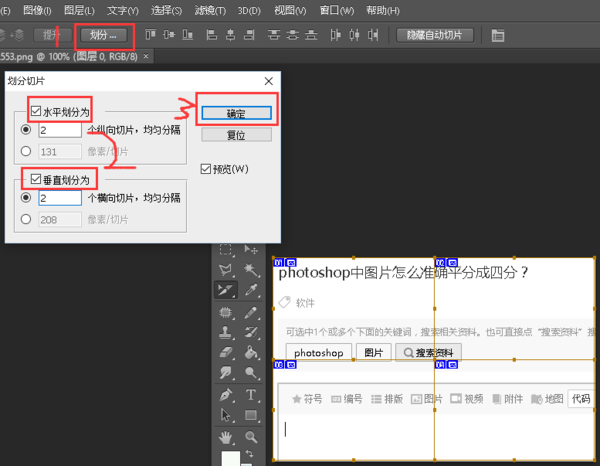Image resolution: width=600 pixels, height=466 pixels.
Task: Select the Rectangular Marquee tool
Action: (x=225, y=250)
